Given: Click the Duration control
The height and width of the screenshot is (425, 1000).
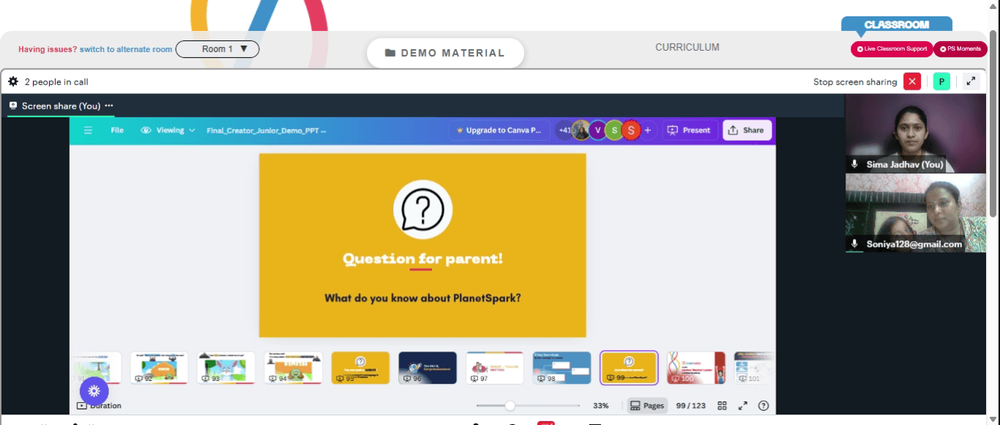Looking at the screenshot, I should 99,405.
